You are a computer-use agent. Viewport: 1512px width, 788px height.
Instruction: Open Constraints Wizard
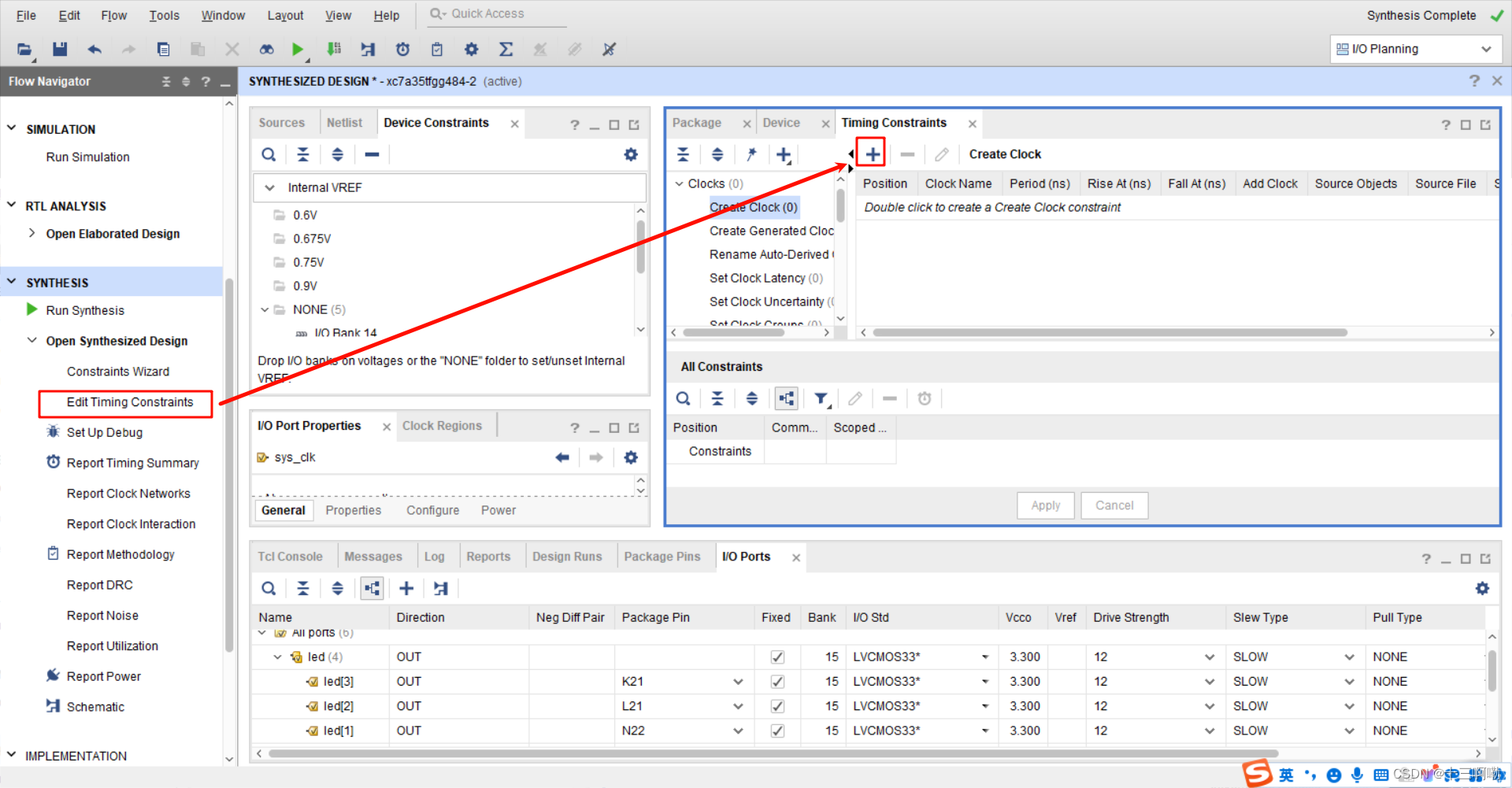[x=118, y=372]
